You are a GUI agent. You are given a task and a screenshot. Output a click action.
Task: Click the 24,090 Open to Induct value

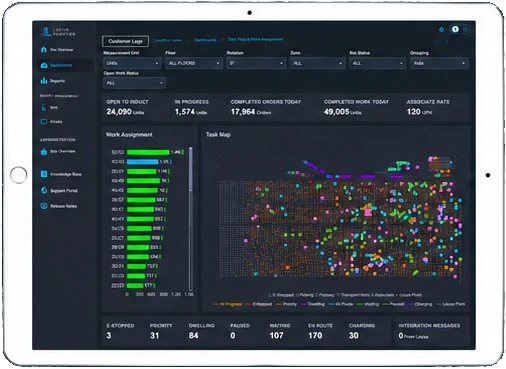119,112
